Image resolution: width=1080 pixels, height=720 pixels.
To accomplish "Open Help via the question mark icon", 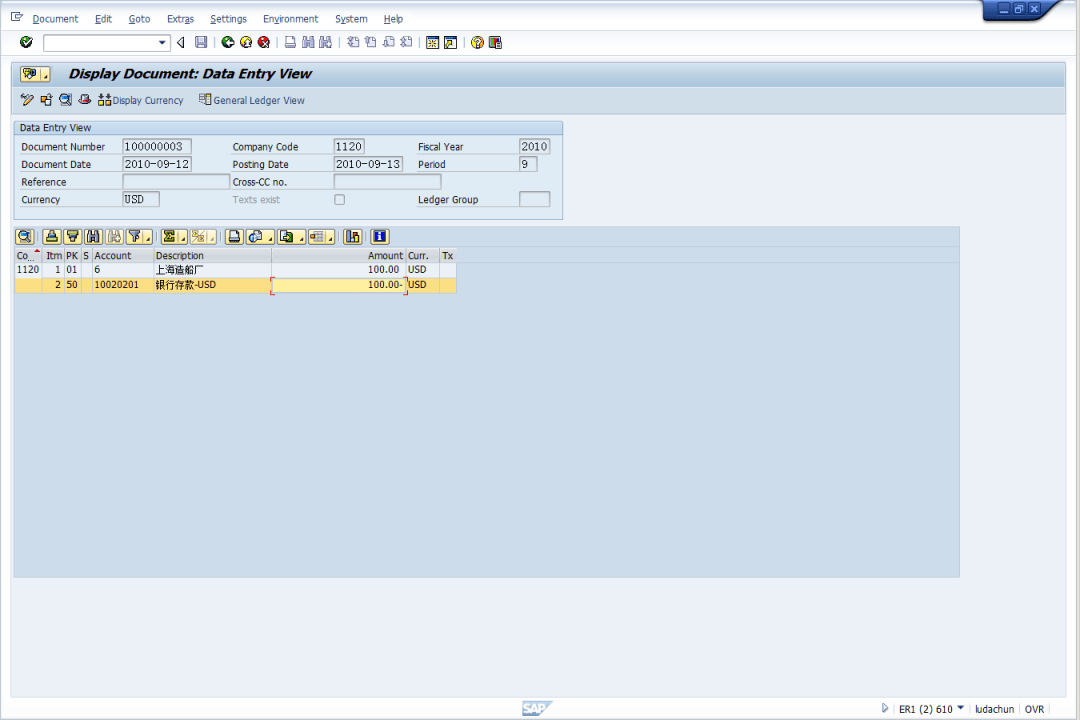I will click(x=477, y=42).
